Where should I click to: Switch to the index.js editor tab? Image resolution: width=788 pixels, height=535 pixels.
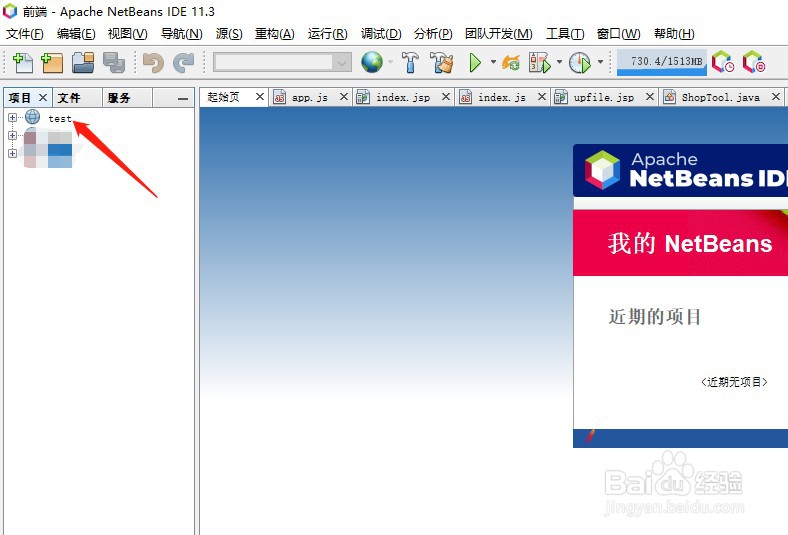[502, 97]
